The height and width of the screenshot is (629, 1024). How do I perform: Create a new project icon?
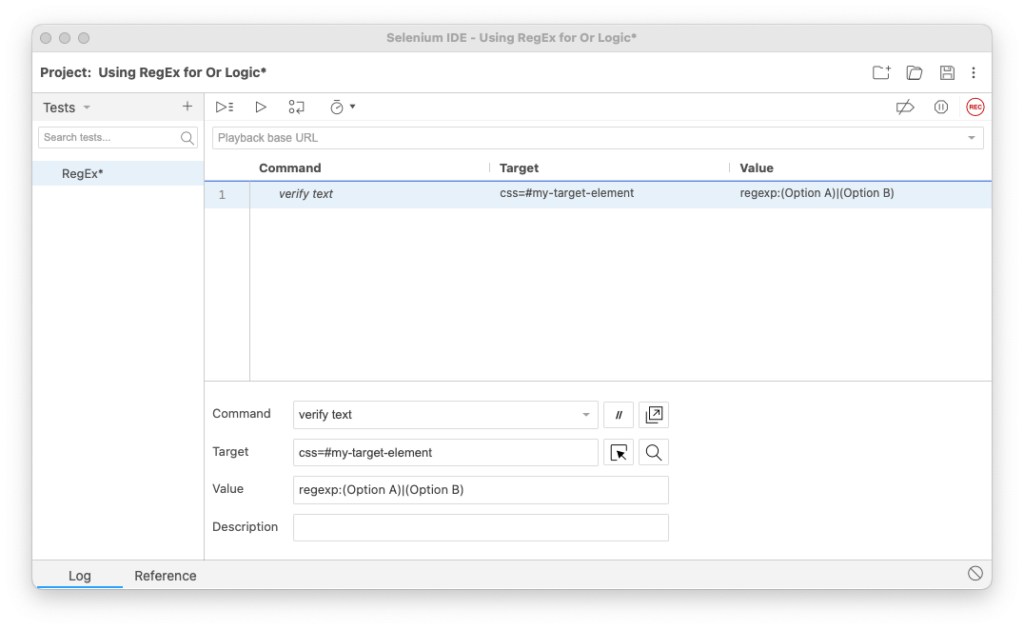click(881, 73)
